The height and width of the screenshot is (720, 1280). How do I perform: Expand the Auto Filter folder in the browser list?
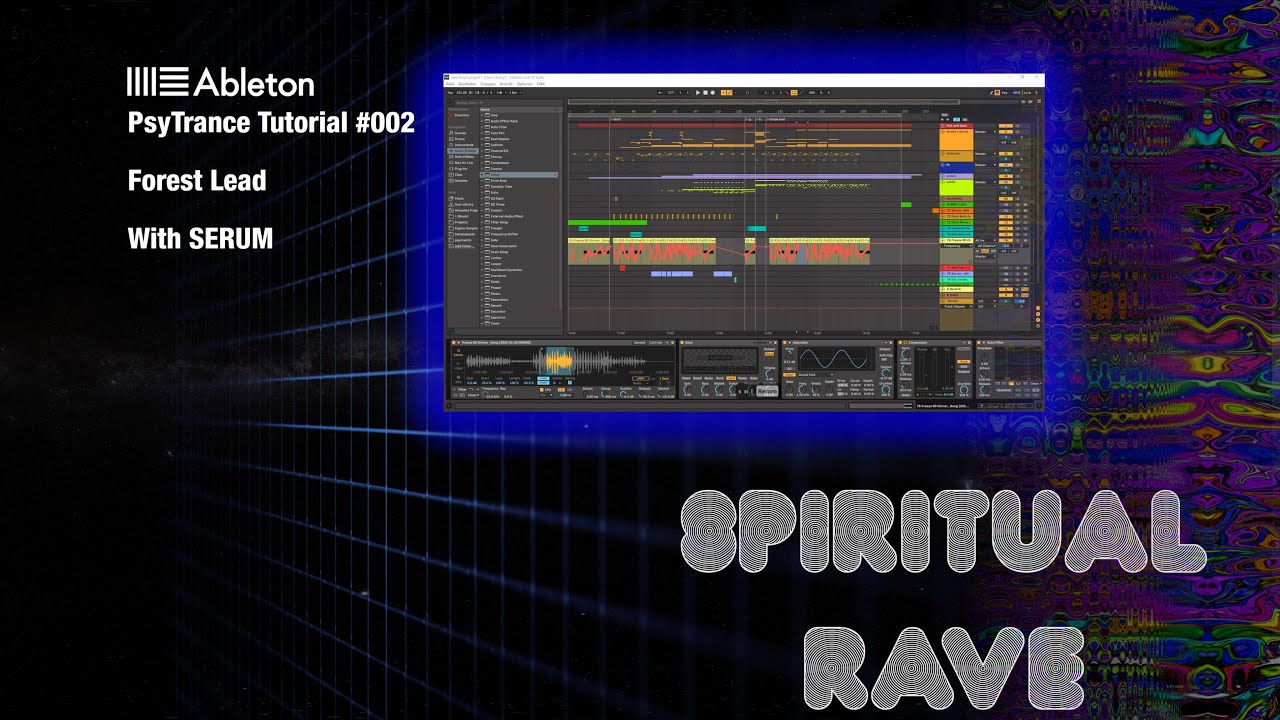[482, 127]
